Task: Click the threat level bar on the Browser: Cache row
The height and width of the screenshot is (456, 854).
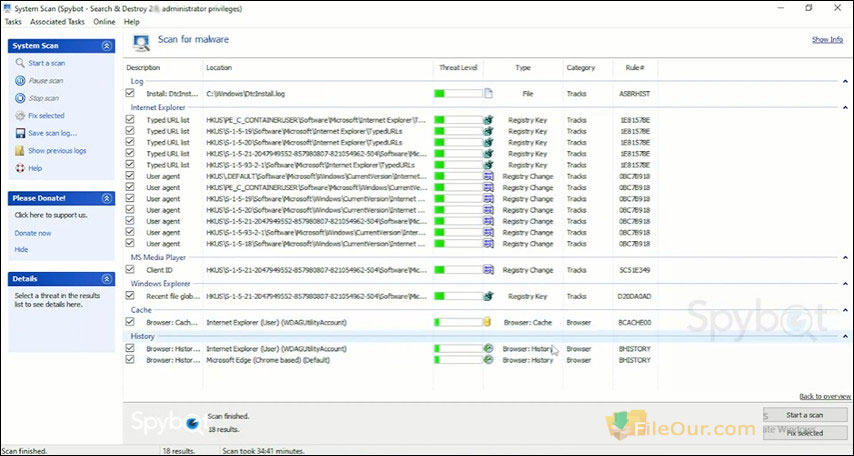Action: 458,322
